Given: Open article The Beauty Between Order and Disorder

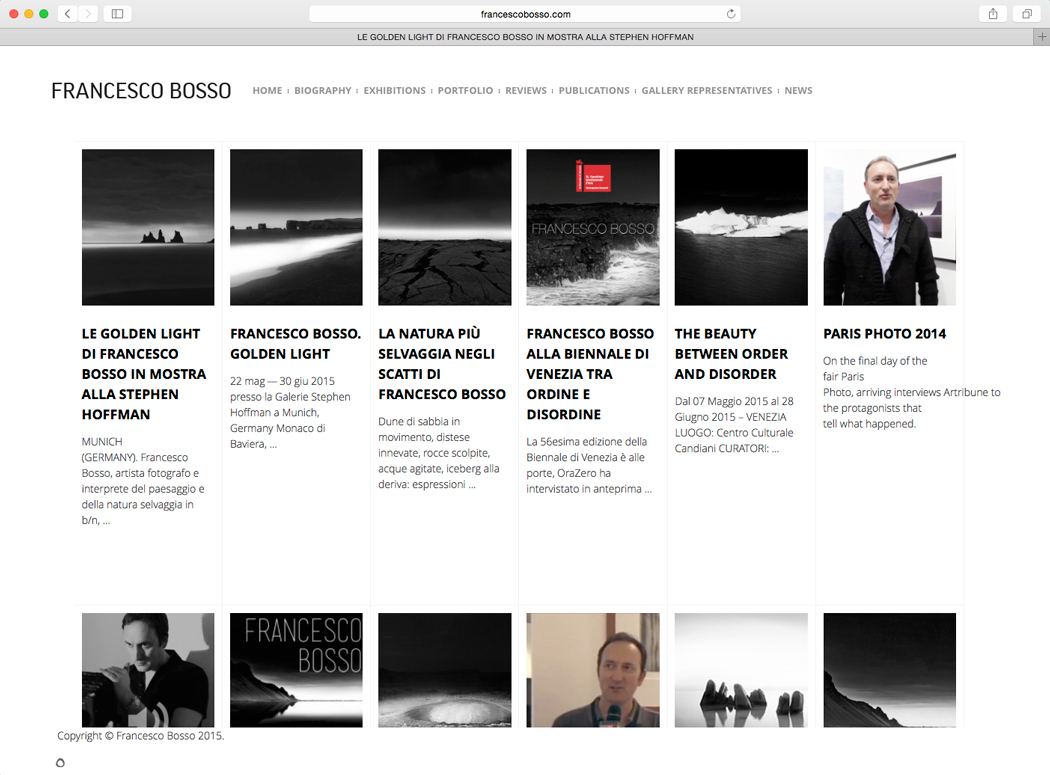Looking at the screenshot, I should (731, 354).
